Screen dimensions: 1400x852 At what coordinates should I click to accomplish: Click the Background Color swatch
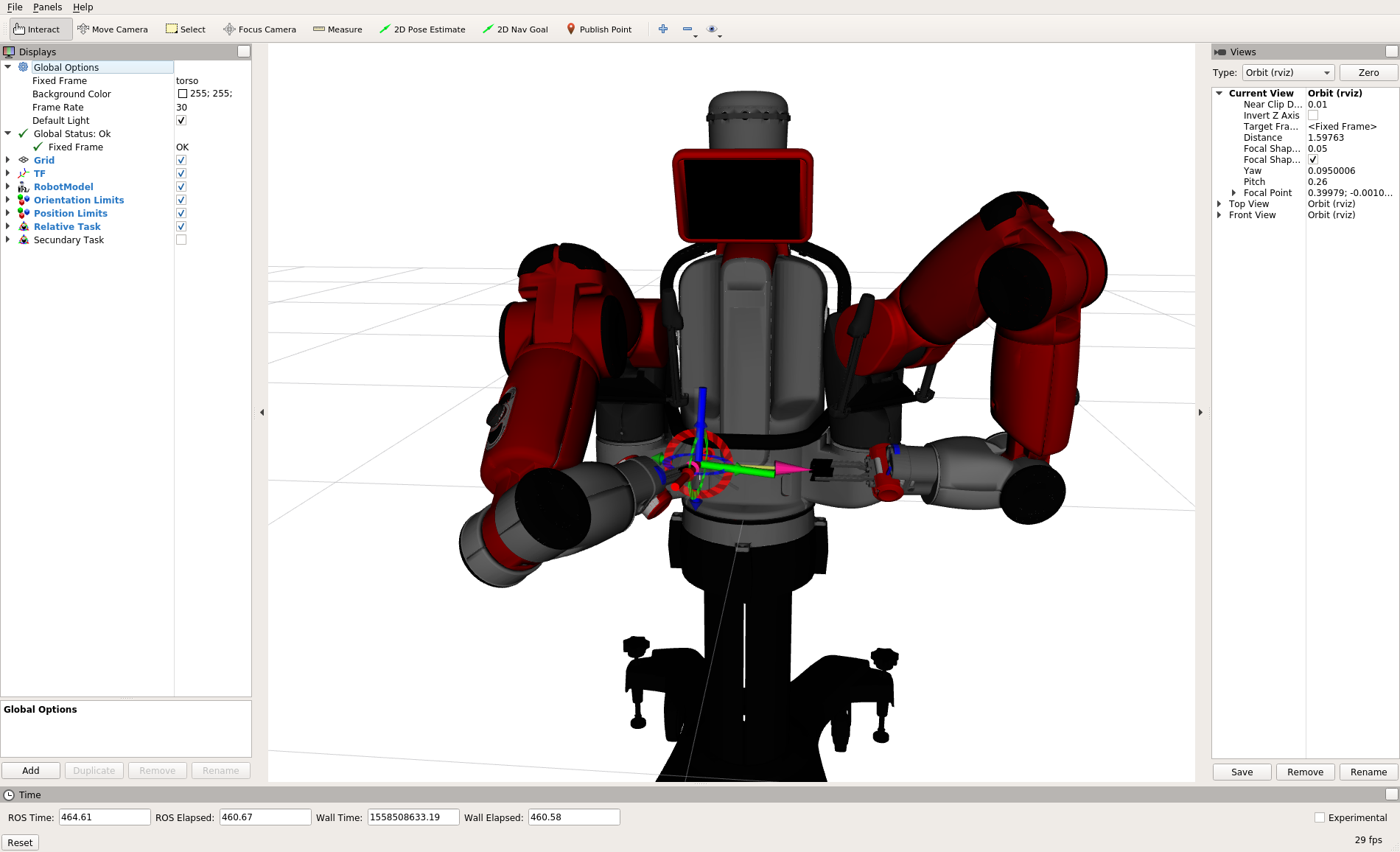(183, 94)
